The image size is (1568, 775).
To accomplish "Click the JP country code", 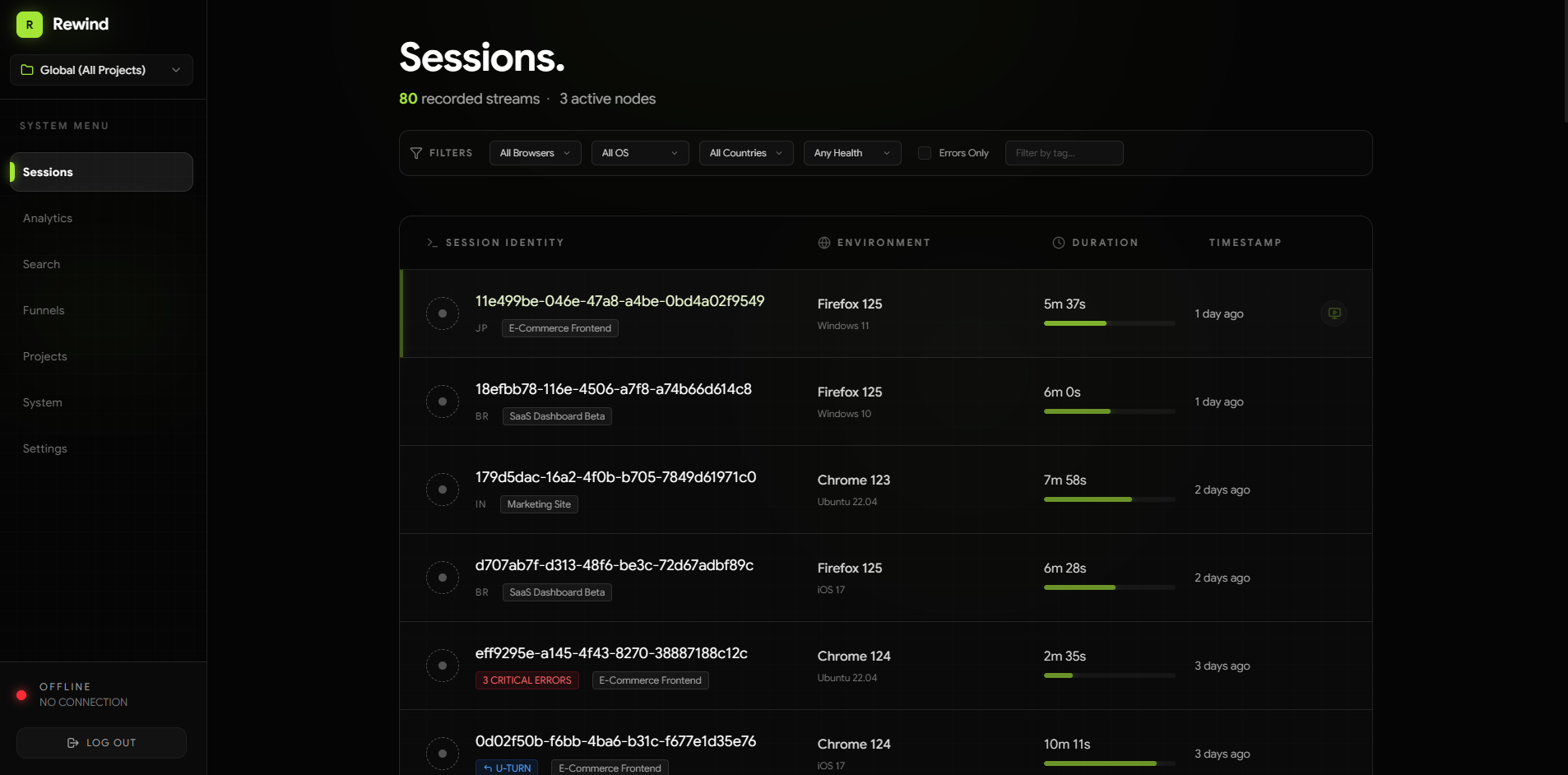I will pyautogui.click(x=481, y=328).
